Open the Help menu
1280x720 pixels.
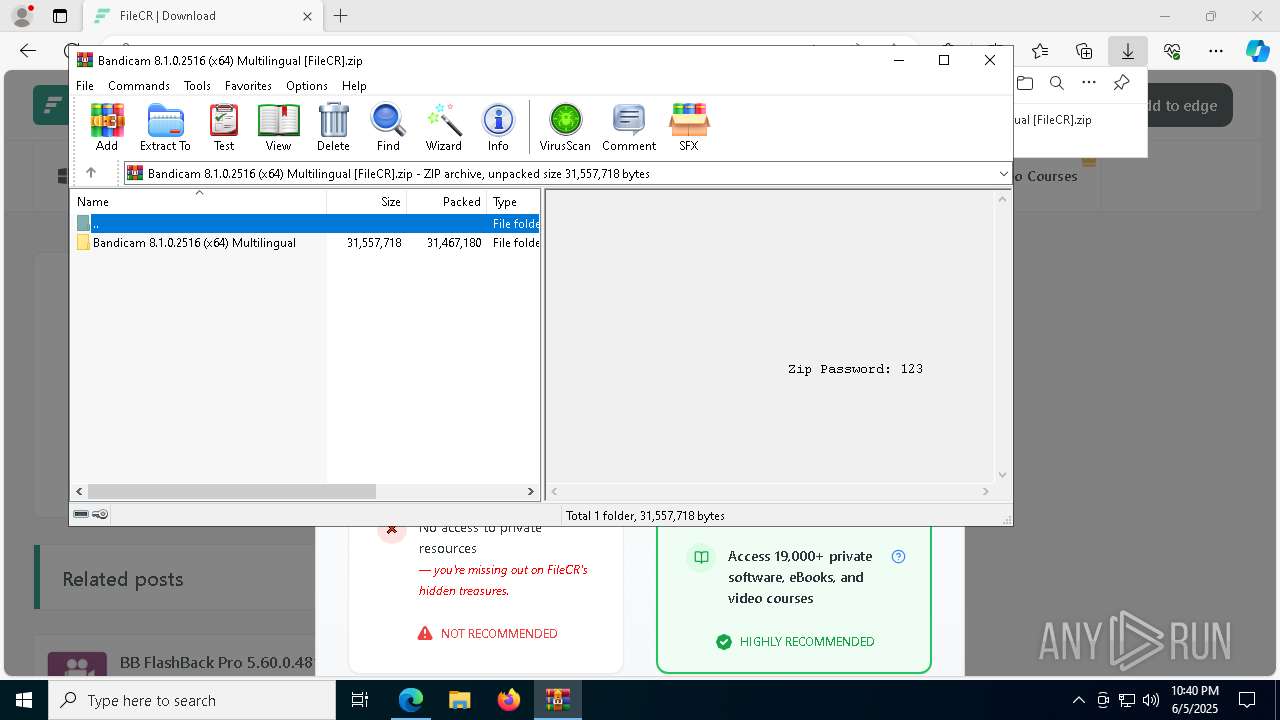pos(354,86)
